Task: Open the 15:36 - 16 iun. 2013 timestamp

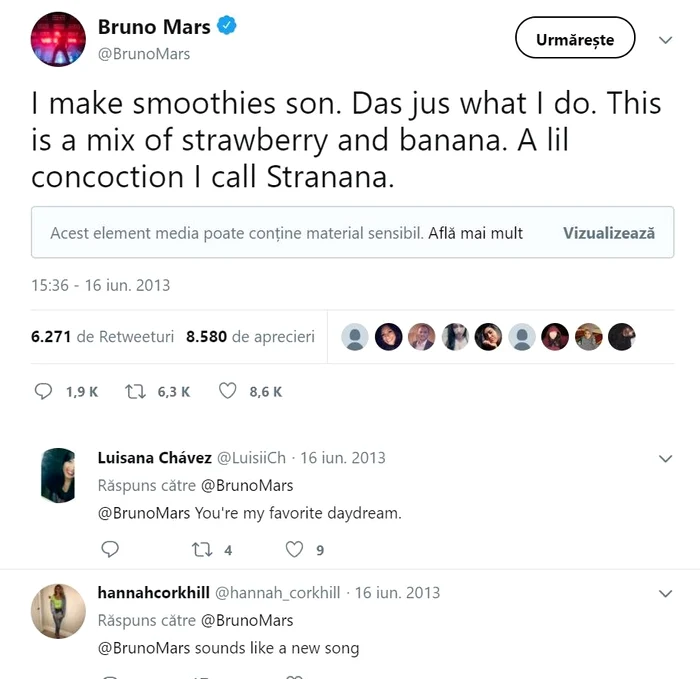Action: pos(101,285)
